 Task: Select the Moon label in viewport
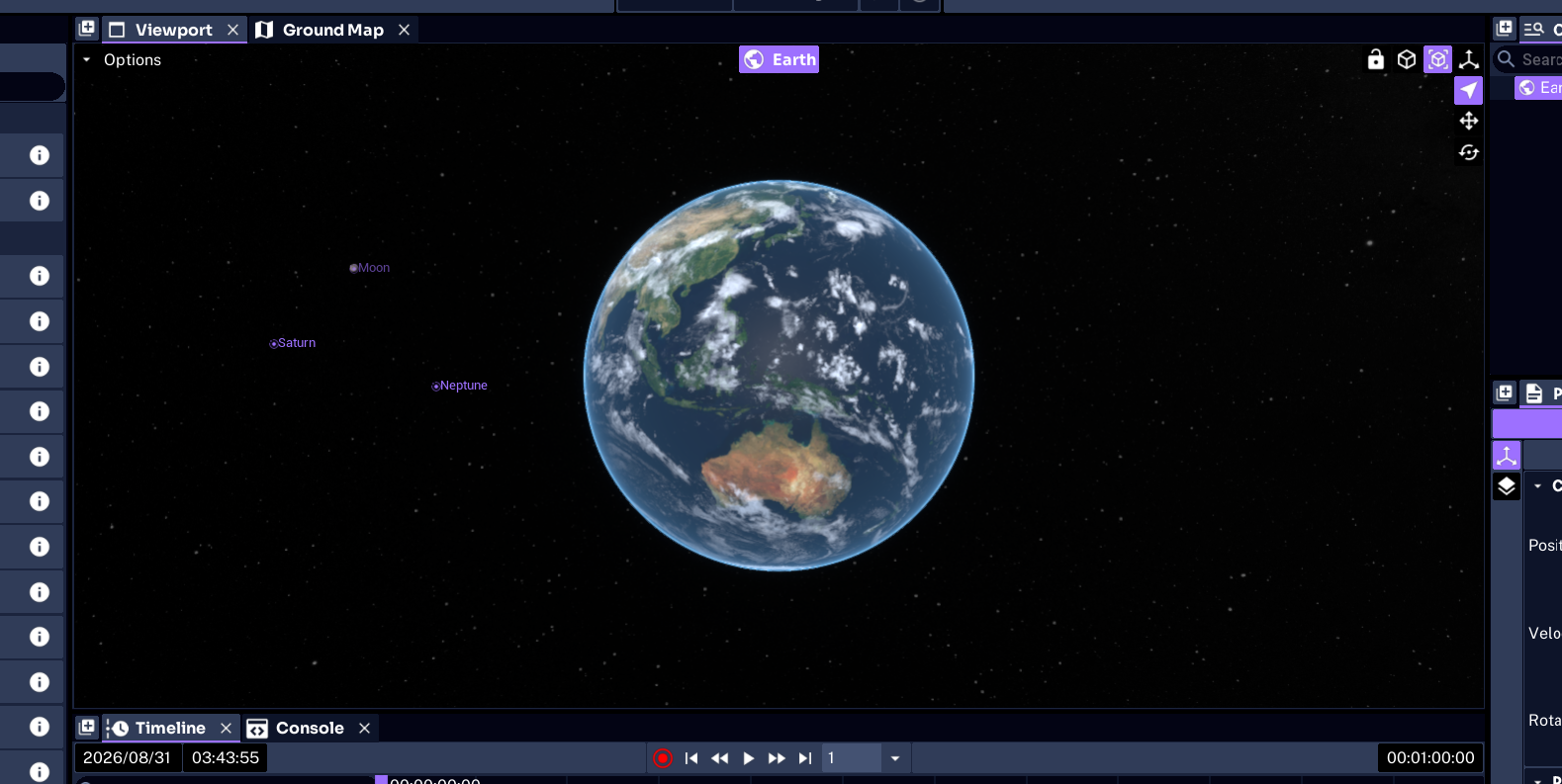[374, 268]
